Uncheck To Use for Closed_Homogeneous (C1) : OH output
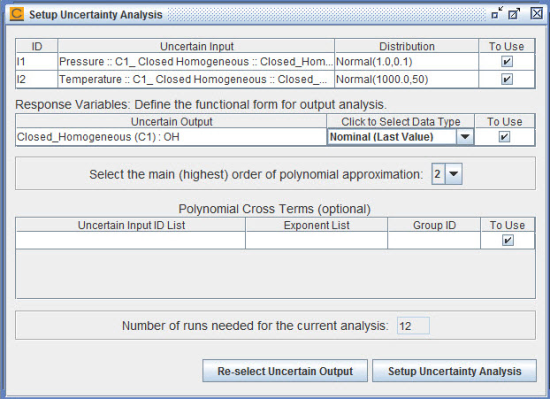The width and height of the screenshot is (550, 399). (x=504, y=137)
